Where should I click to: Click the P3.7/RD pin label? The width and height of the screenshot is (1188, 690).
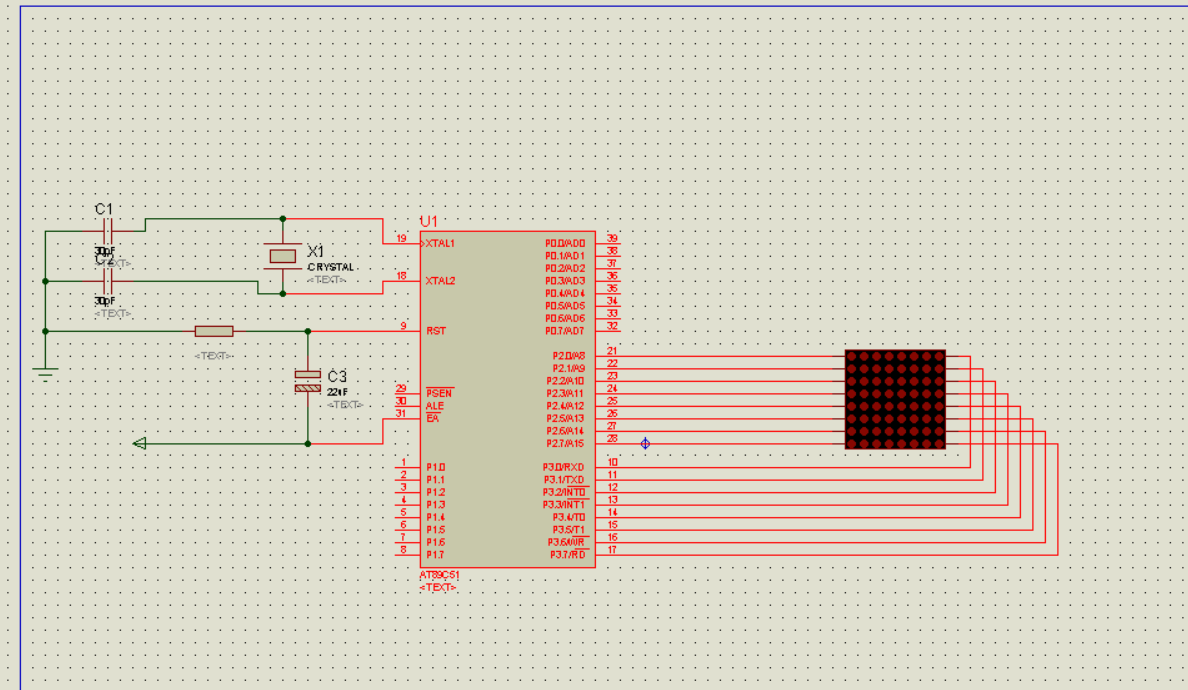pyautogui.click(x=568, y=555)
